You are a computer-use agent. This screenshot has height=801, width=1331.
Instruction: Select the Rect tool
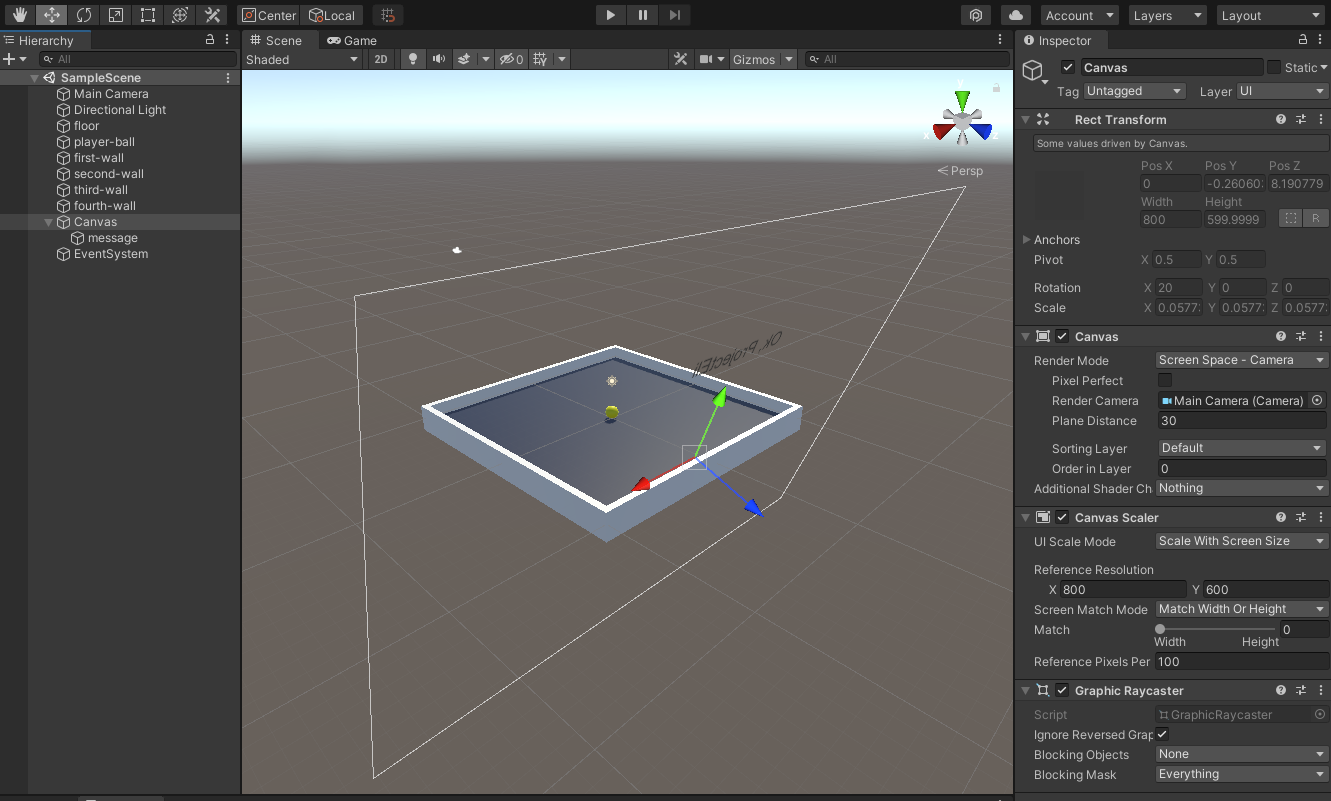148,15
